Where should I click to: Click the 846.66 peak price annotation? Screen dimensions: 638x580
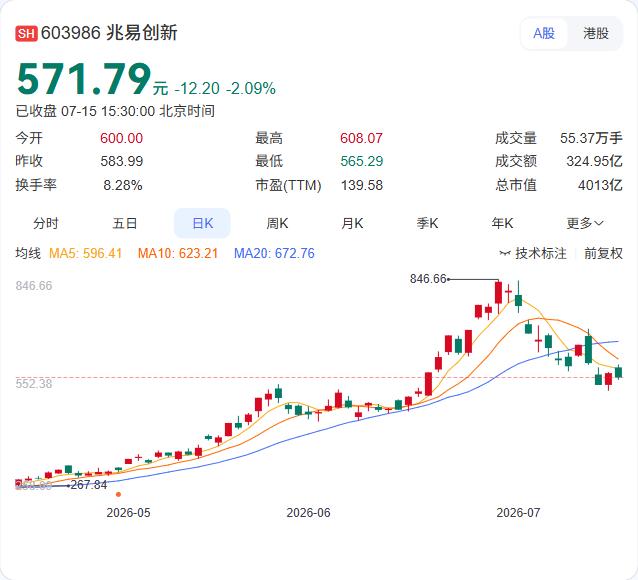pyautogui.click(x=428, y=279)
